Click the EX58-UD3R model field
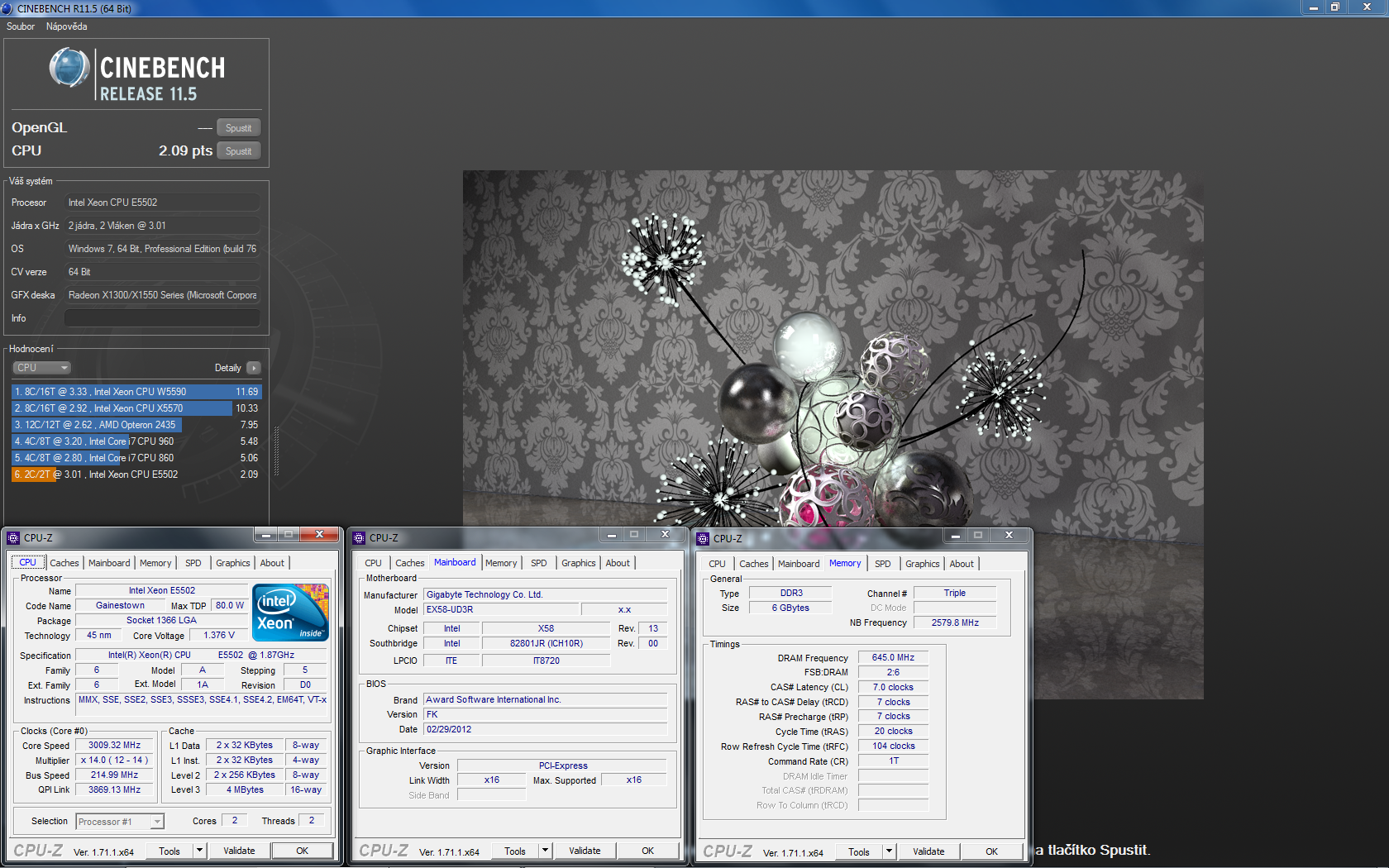The image size is (1389, 868). [501, 609]
